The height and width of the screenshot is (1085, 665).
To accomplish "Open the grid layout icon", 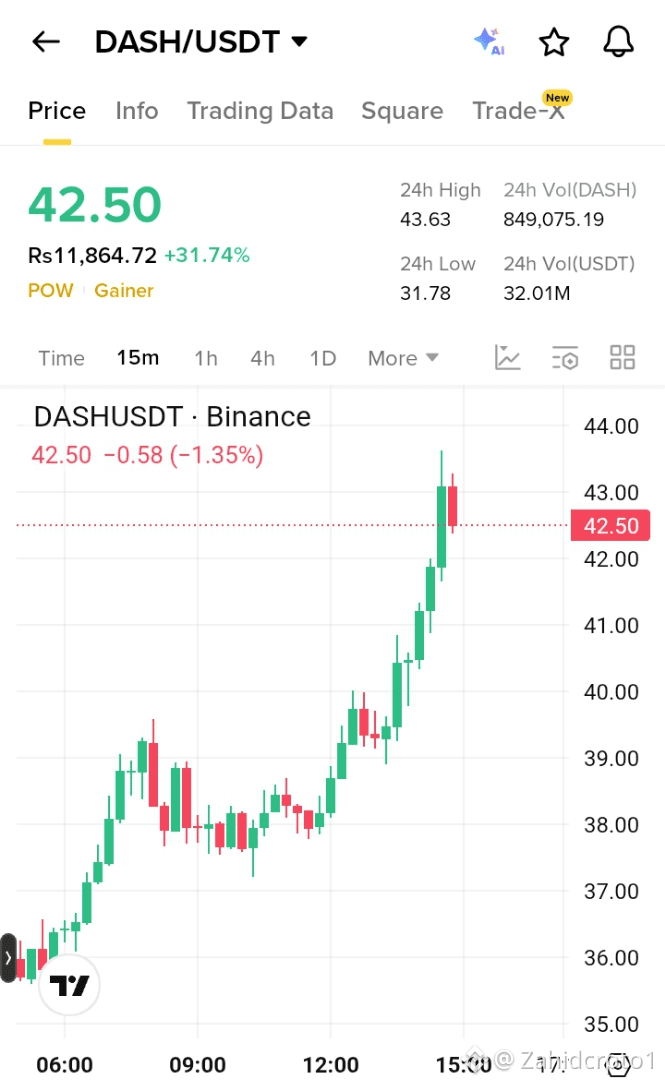I will click(x=622, y=358).
